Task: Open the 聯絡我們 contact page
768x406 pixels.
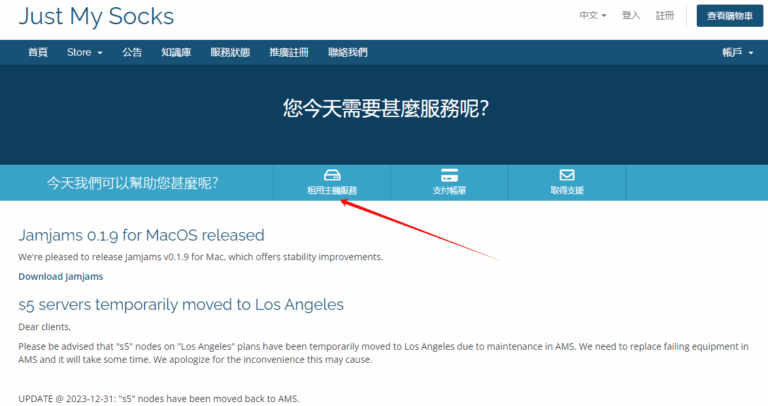Action: pyautogui.click(x=348, y=52)
